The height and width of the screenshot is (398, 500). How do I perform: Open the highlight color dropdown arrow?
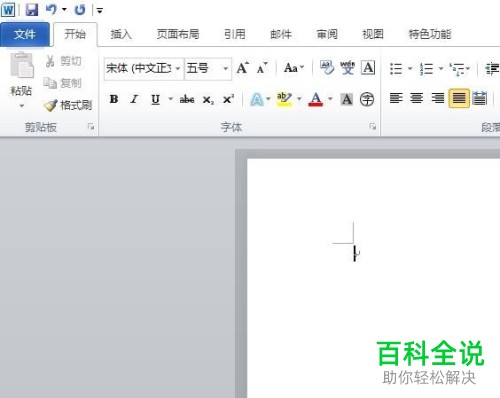point(299,99)
